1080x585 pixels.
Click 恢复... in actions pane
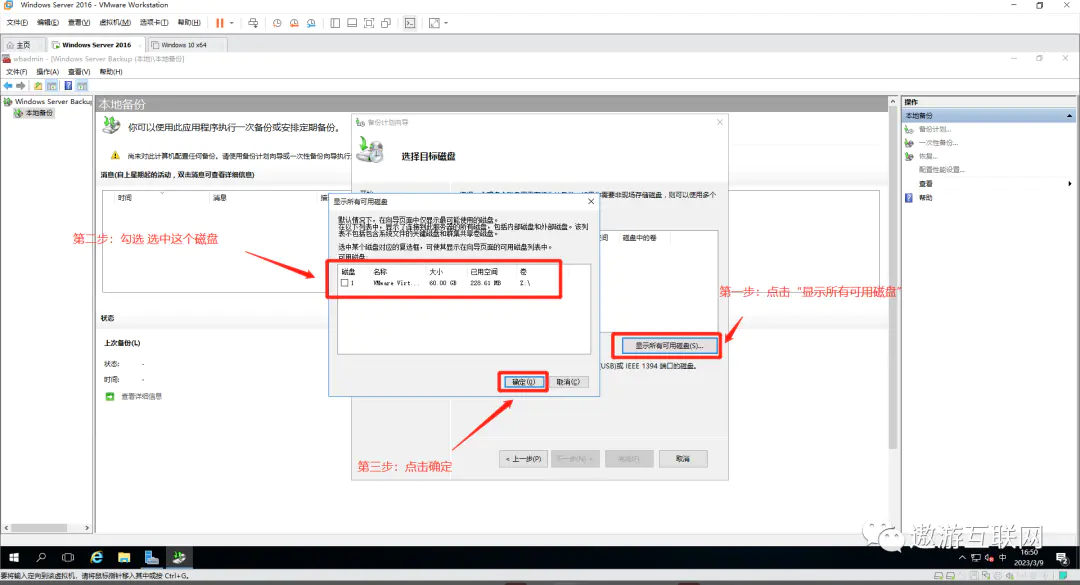coord(928,156)
